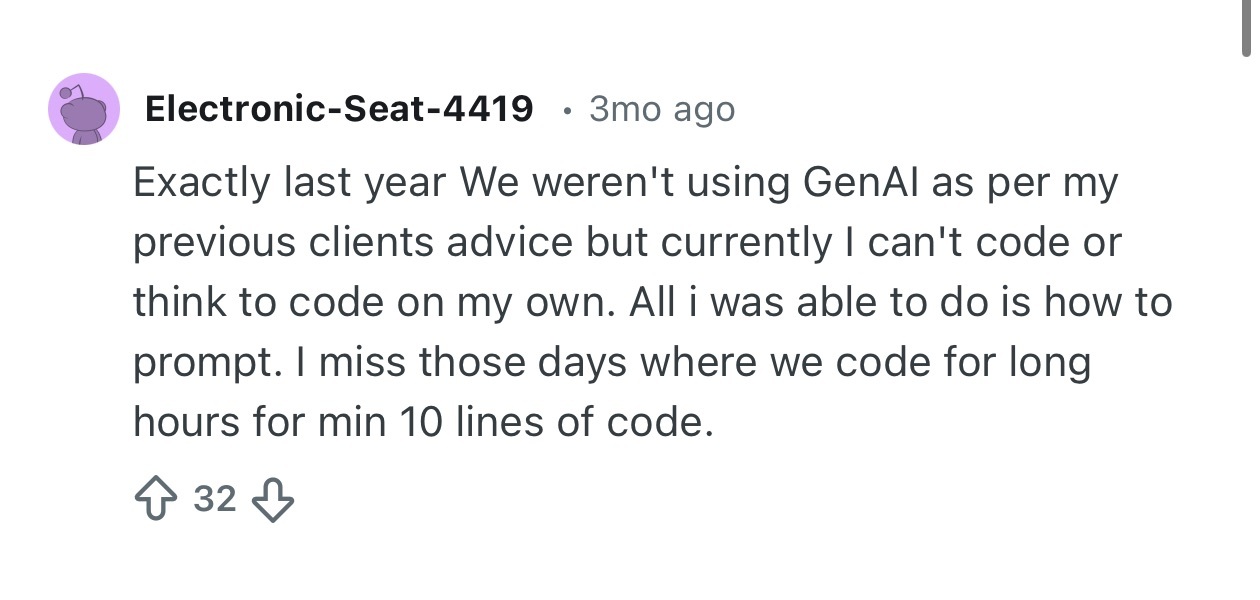Open the Electronic-Seat-4419 user profile
The width and height of the screenshot is (1260, 600).
[x=339, y=109]
